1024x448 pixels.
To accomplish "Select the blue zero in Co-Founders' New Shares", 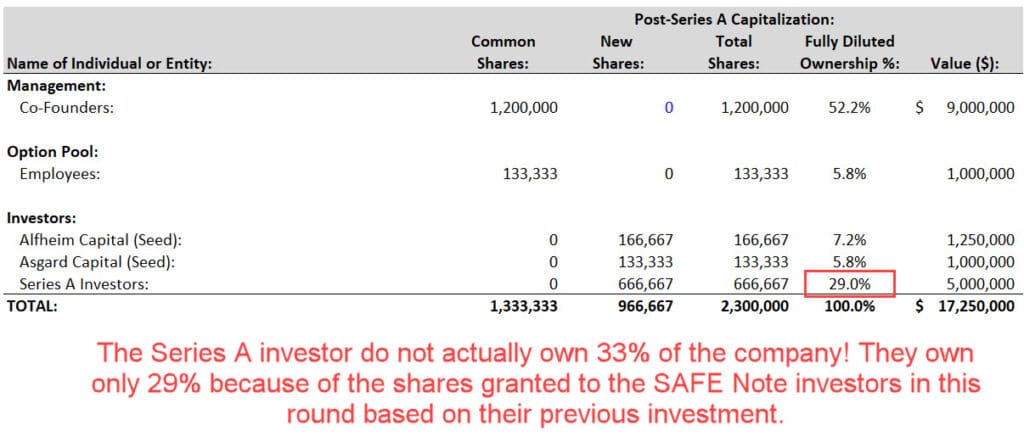I will 669,108.
